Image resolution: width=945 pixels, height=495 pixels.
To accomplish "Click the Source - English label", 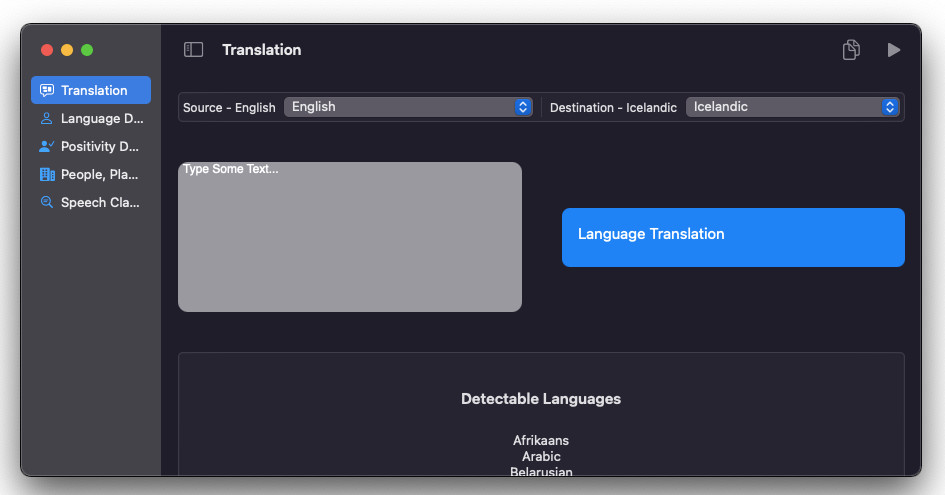I will 229,107.
